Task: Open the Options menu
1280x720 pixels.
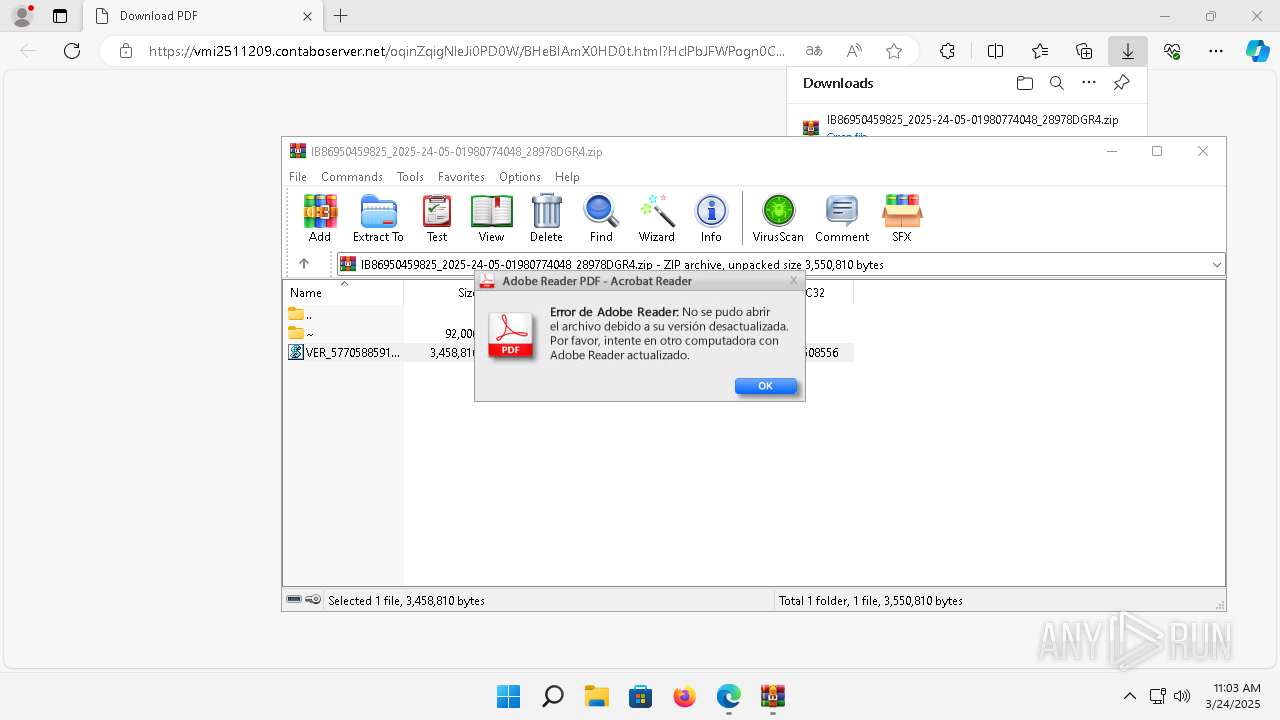Action: (520, 177)
